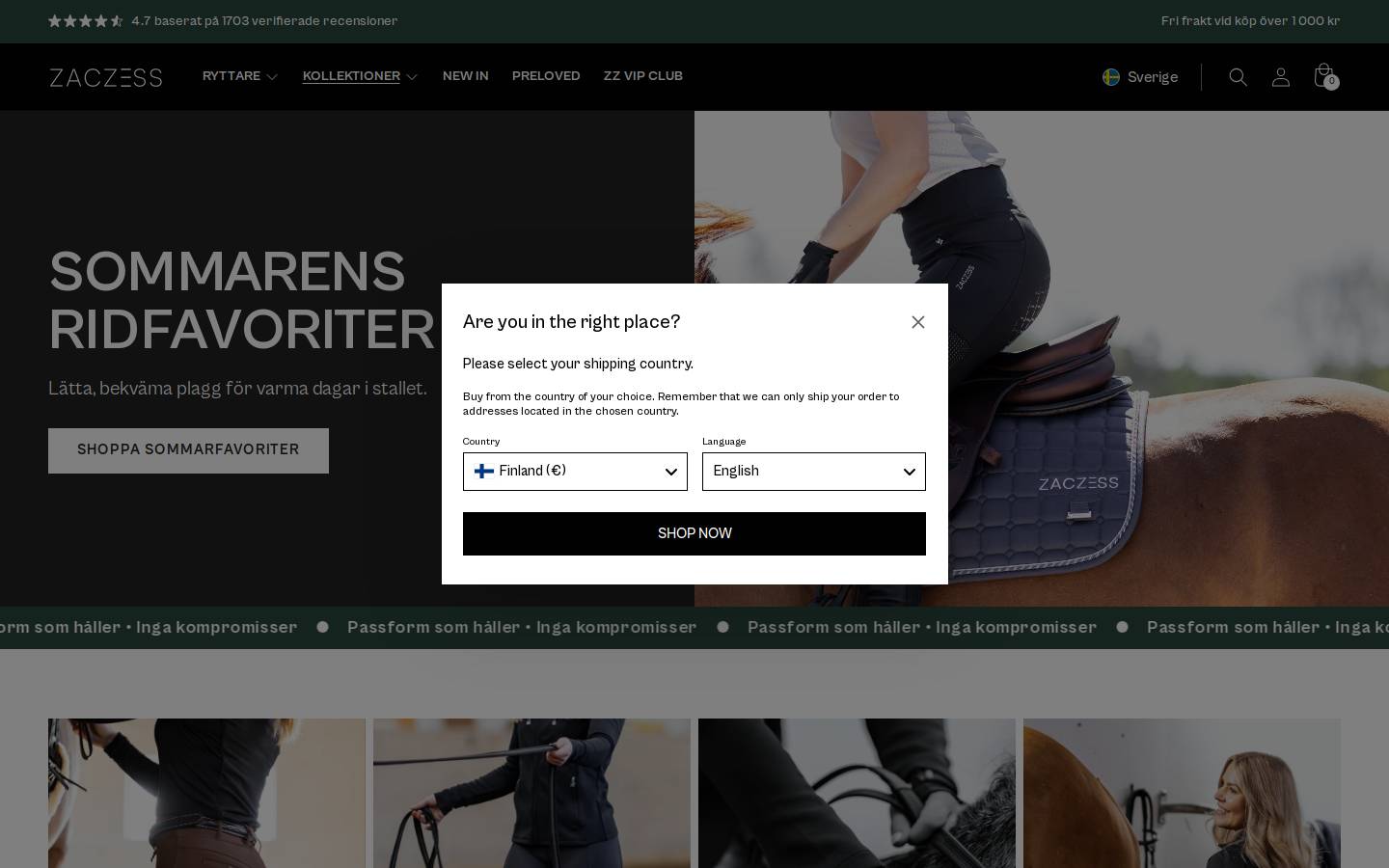
Task: Click the free shipping notice text
Action: tap(1250, 21)
